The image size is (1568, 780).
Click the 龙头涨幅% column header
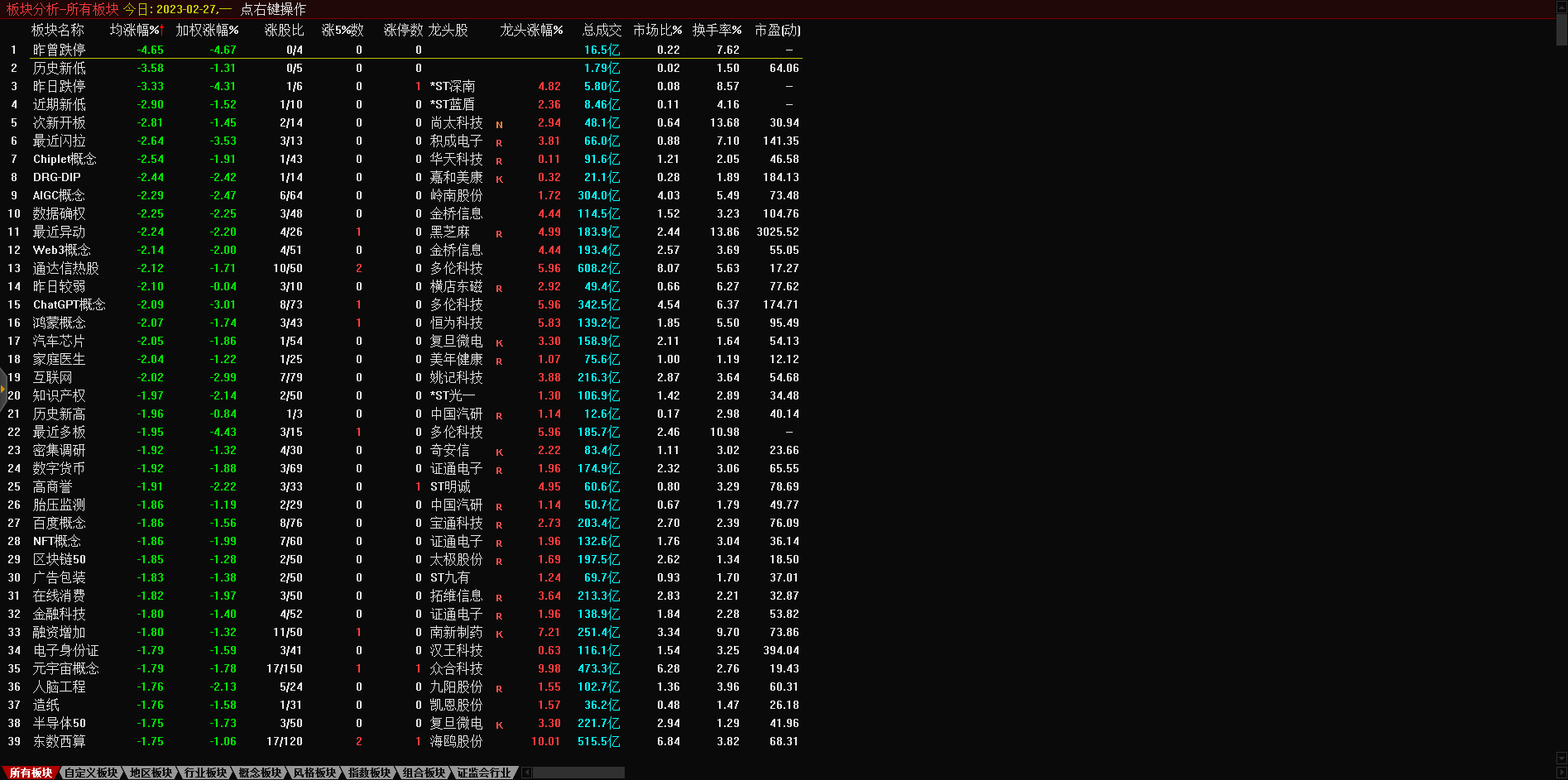530,30
